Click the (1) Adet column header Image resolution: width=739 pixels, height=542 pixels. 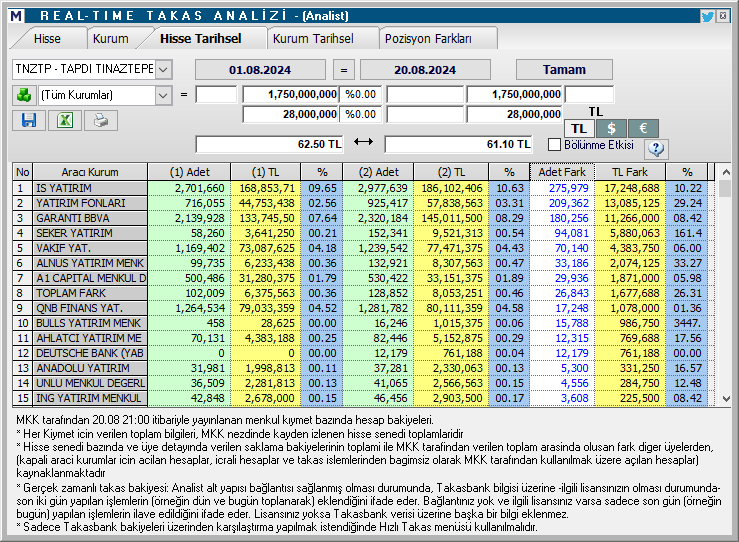(189, 172)
